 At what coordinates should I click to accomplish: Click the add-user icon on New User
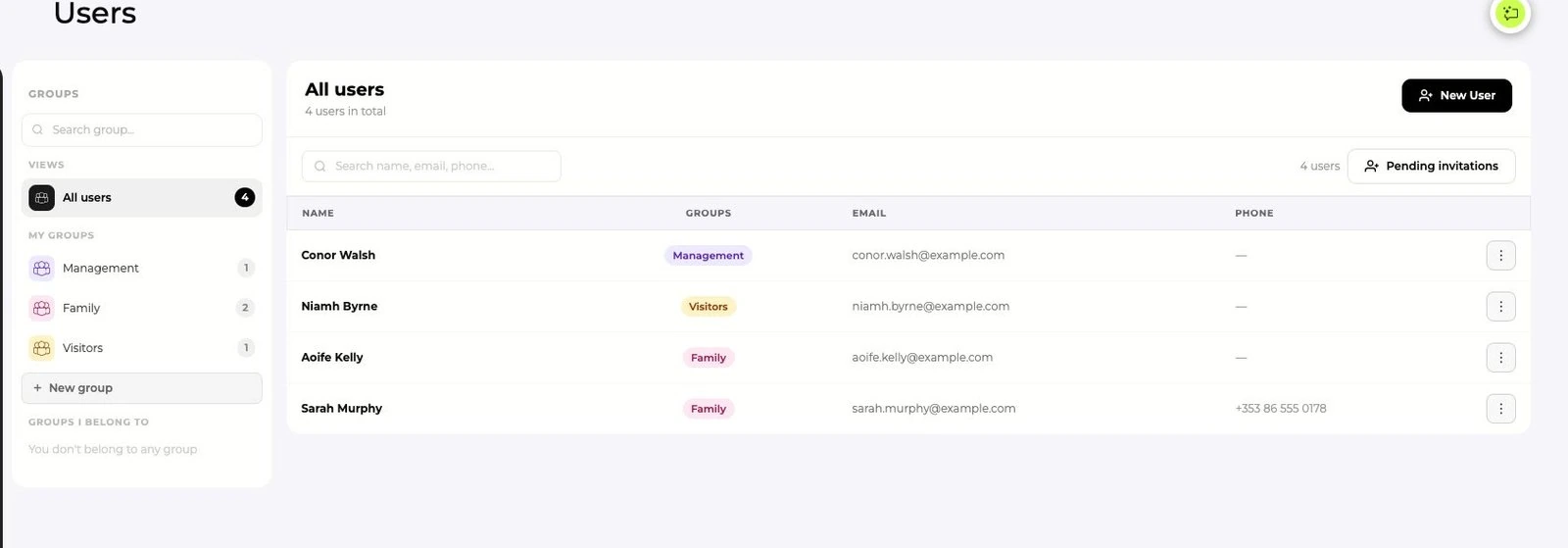click(x=1426, y=96)
